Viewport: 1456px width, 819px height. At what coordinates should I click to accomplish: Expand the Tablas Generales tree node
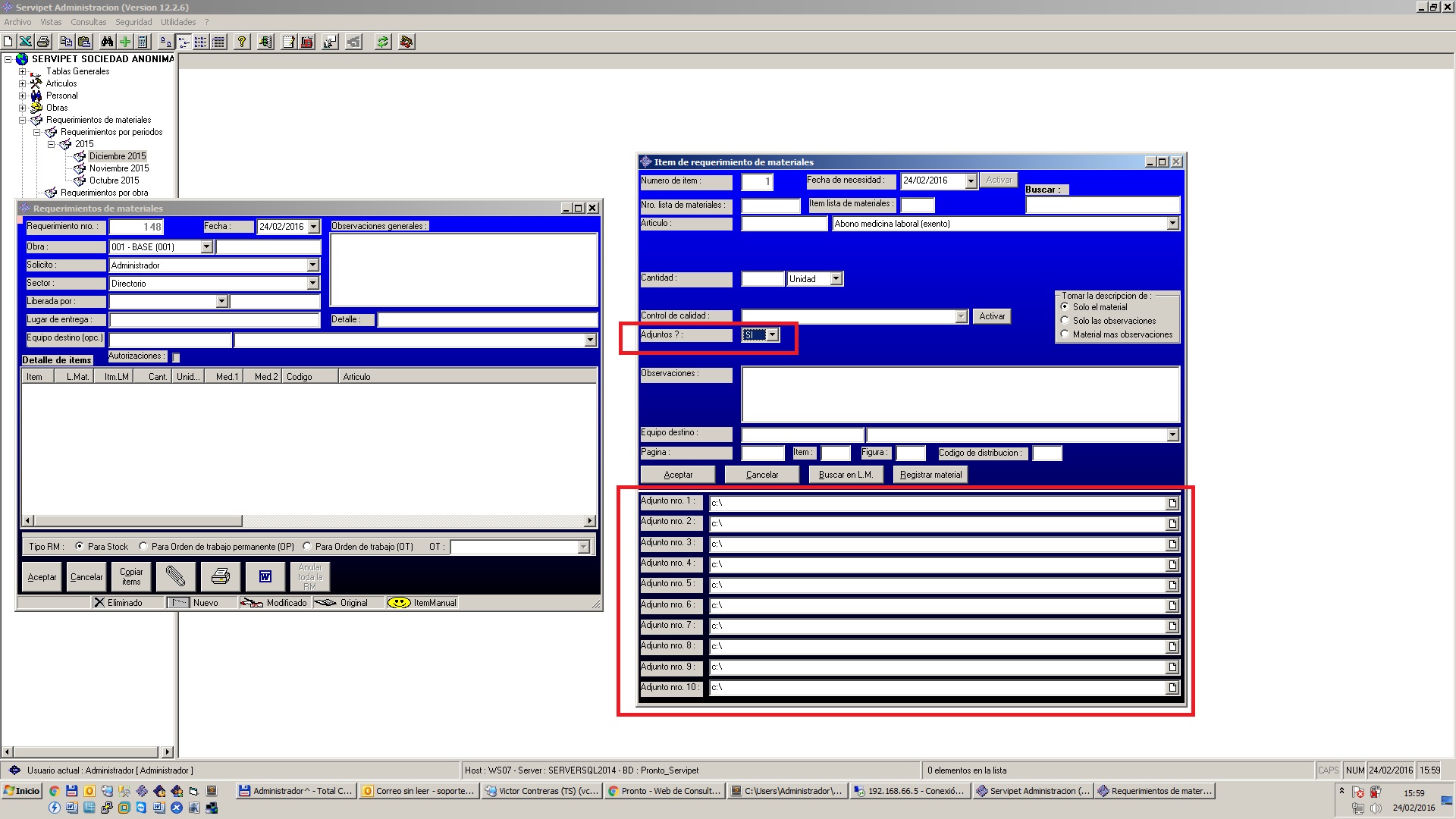(x=22, y=71)
